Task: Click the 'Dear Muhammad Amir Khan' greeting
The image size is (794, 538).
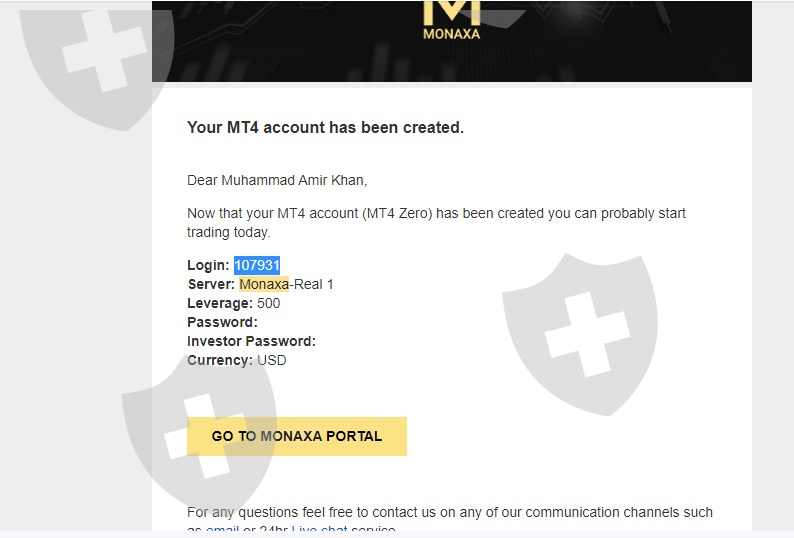Action: point(277,180)
